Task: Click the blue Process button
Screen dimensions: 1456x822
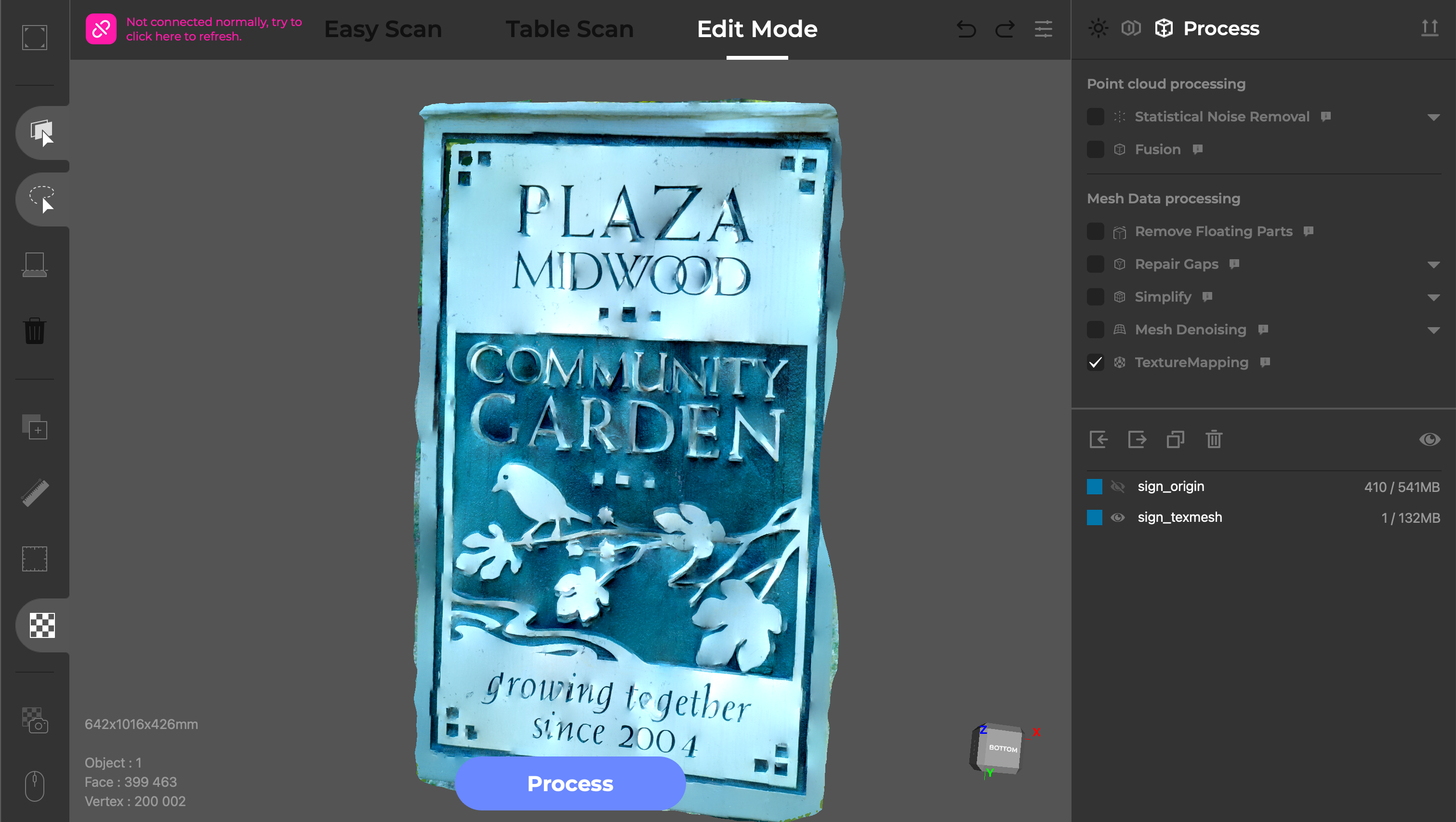Action: tap(570, 783)
